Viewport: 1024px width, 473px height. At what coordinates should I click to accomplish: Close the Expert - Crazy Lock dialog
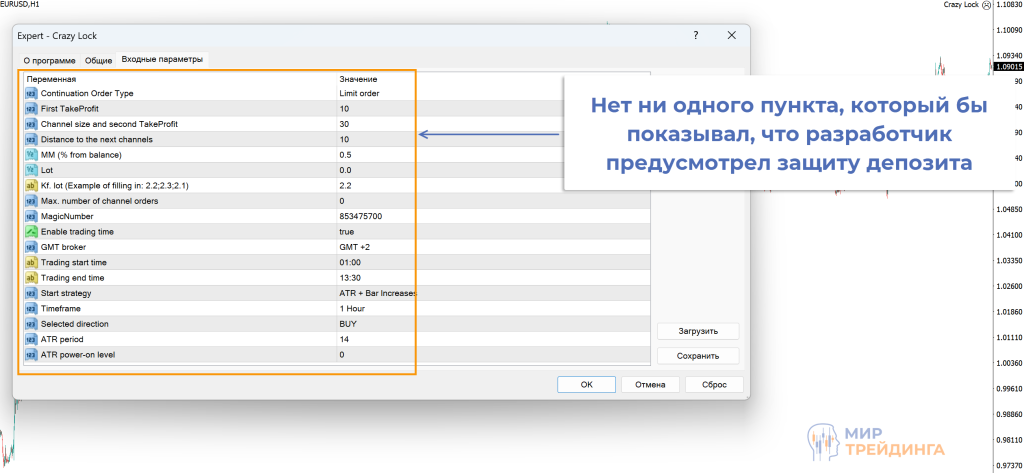click(x=732, y=35)
